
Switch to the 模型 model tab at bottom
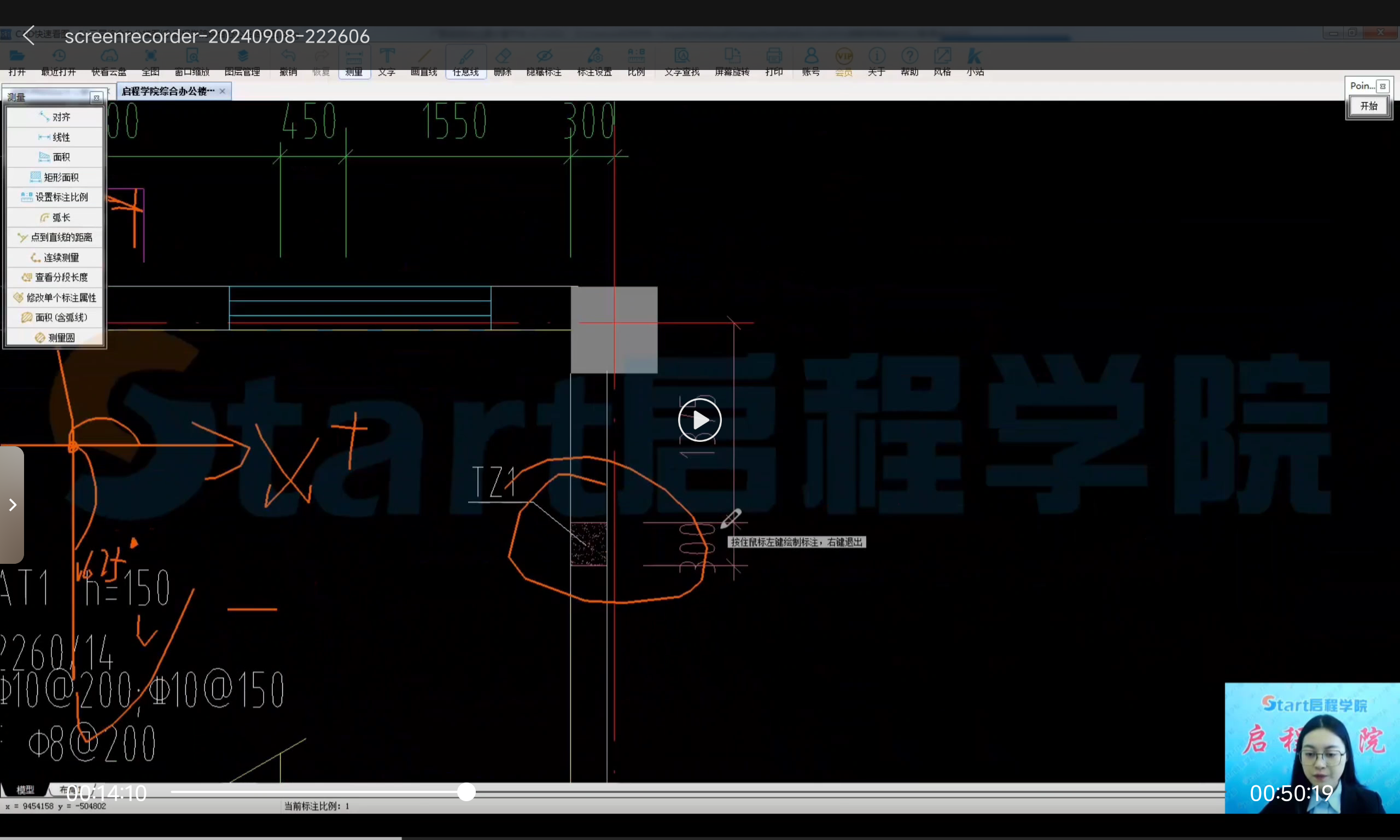[x=25, y=790]
